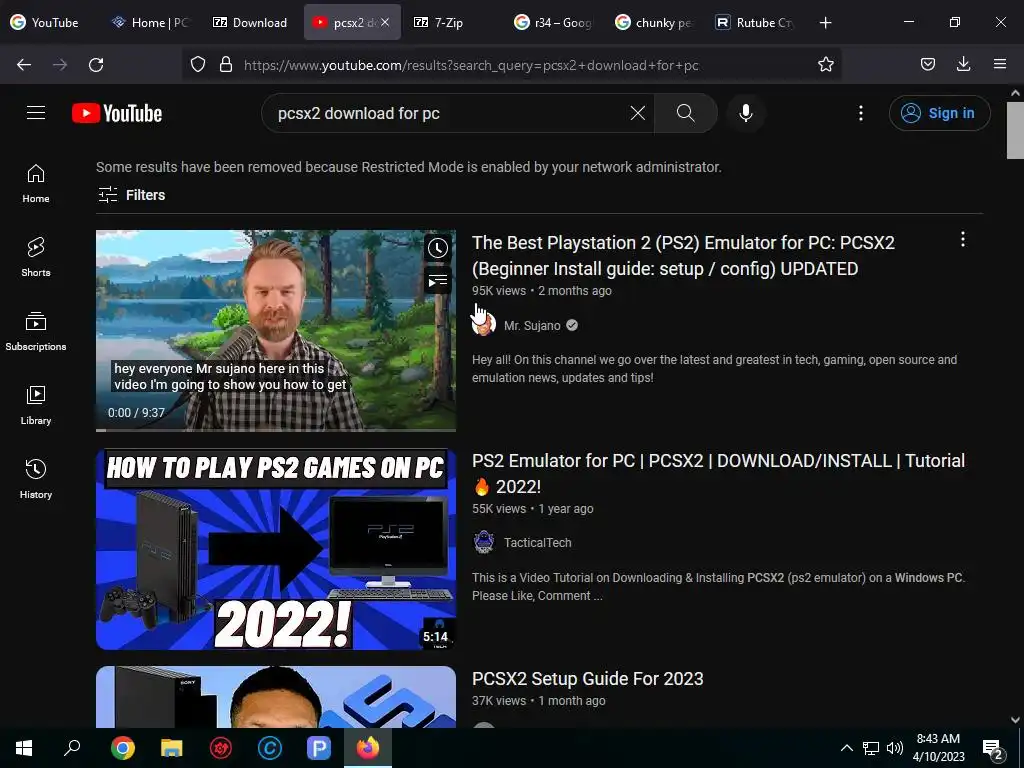
Task: Go back one page in Firefox
Action: 24,65
